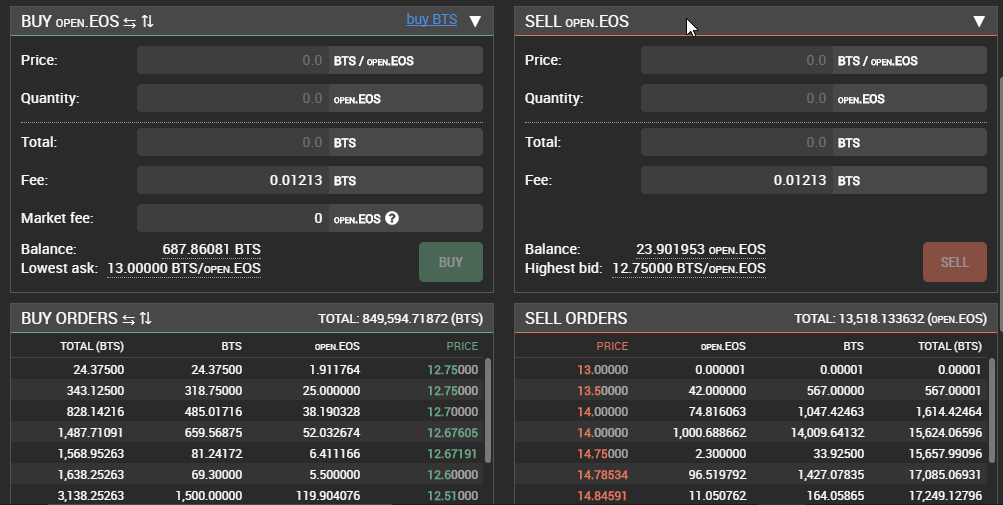Flip horizontal icon in BUY ORDERS header
This screenshot has width=1003, height=505.
click(x=128, y=319)
